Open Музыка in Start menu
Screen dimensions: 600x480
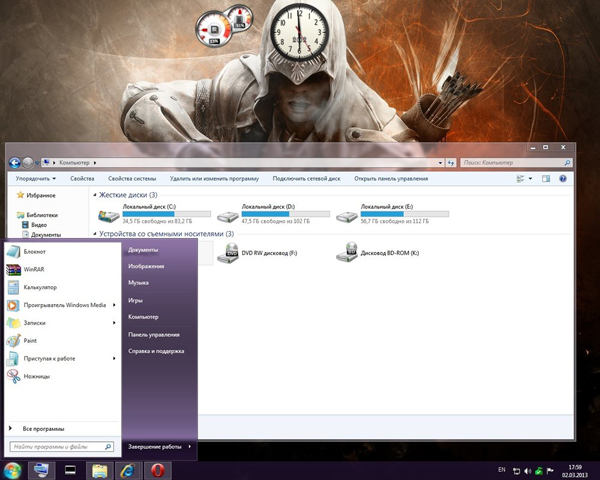click(138, 283)
